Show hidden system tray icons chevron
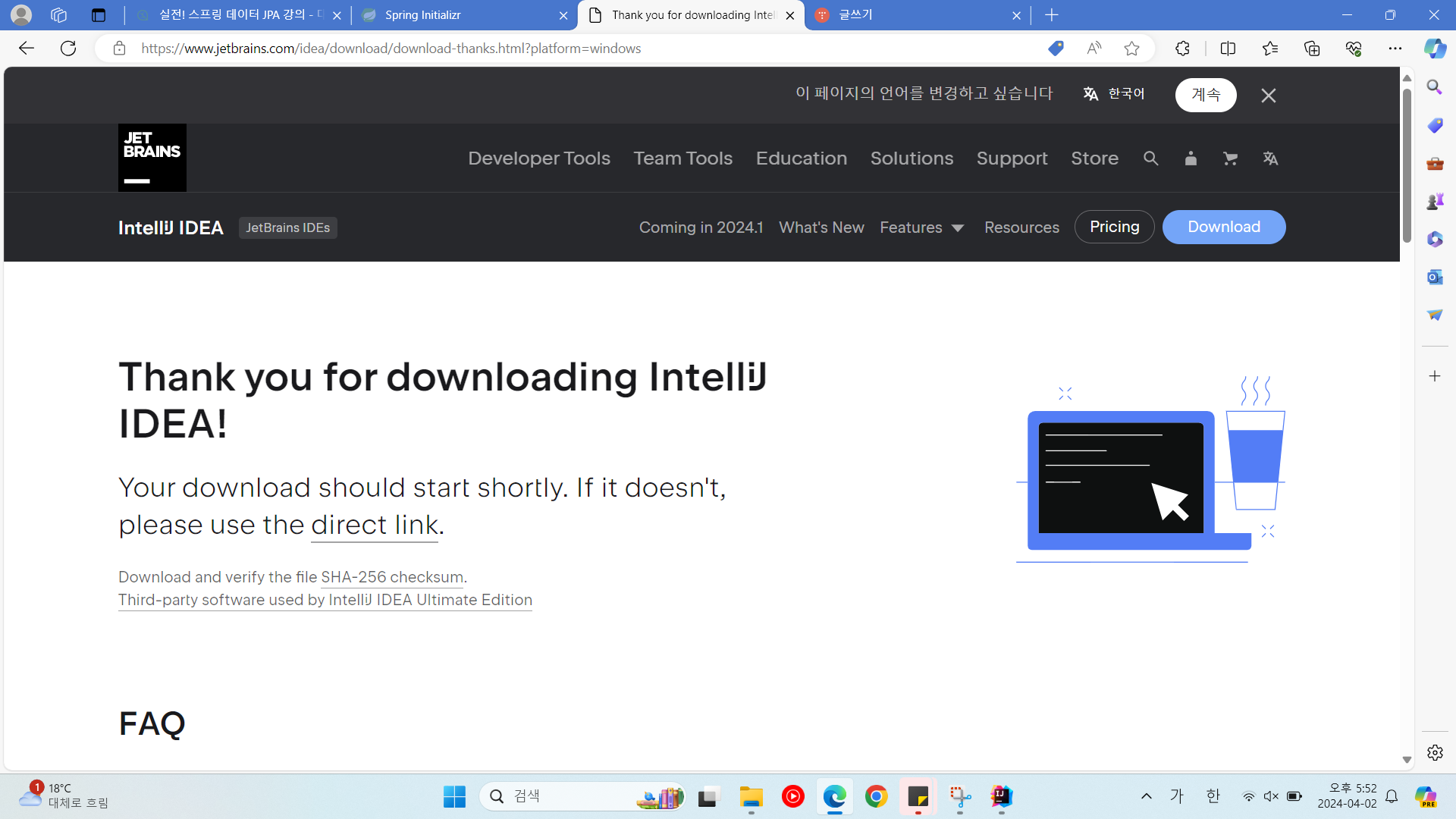Image resolution: width=1456 pixels, height=819 pixels. tap(1146, 796)
